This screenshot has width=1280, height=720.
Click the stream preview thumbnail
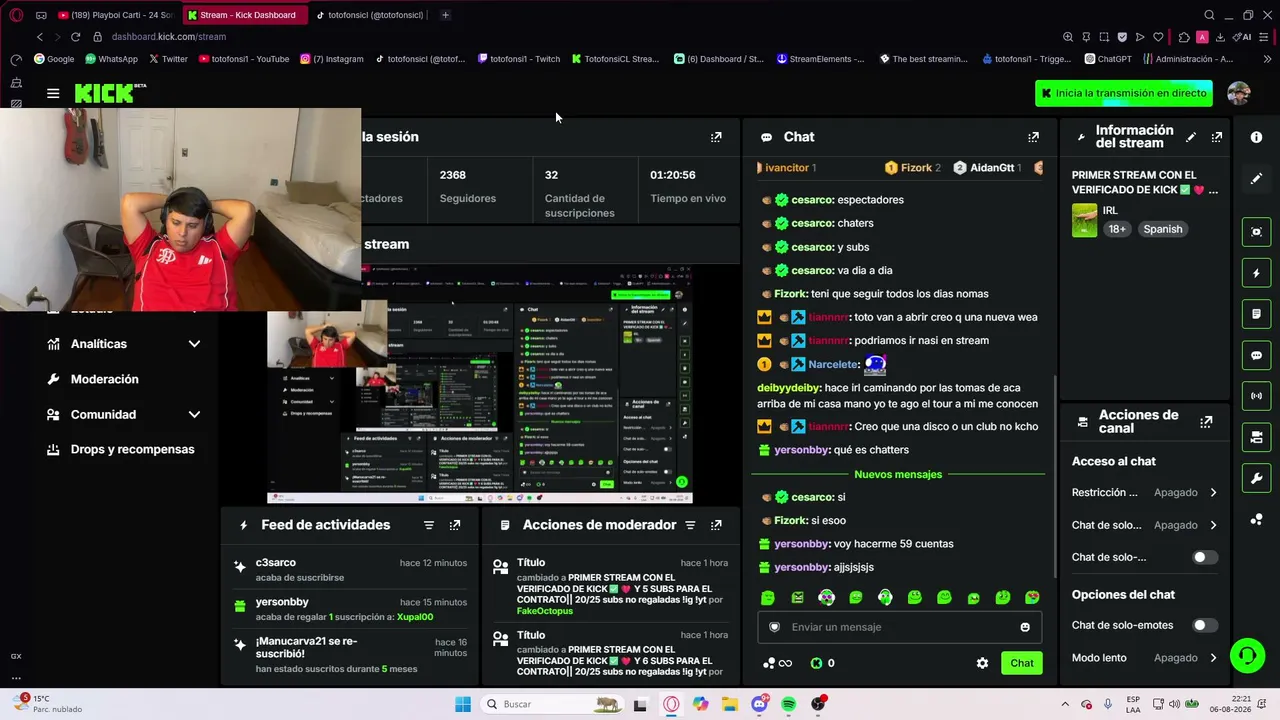[x=480, y=384]
